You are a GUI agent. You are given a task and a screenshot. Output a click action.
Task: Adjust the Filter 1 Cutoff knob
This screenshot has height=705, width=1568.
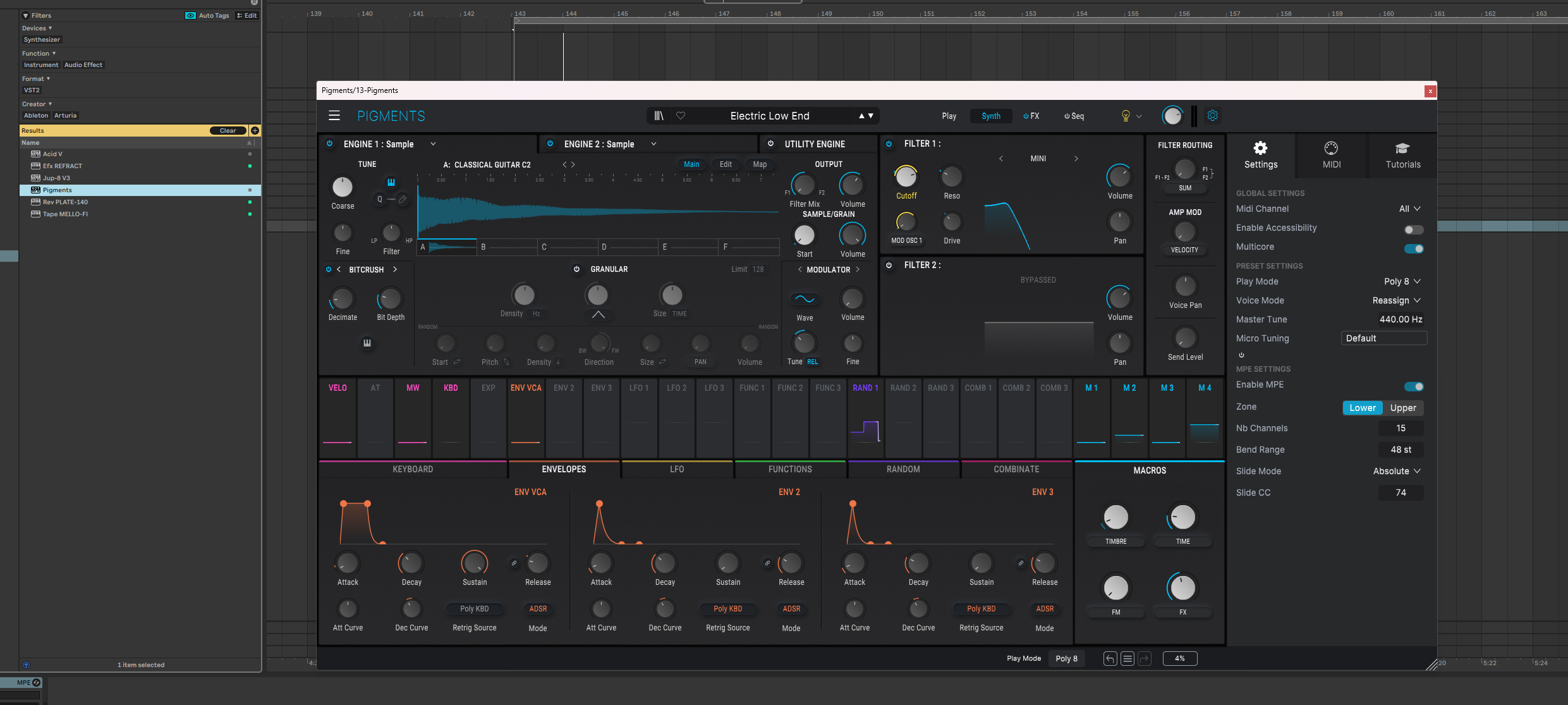click(x=906, y=176)
